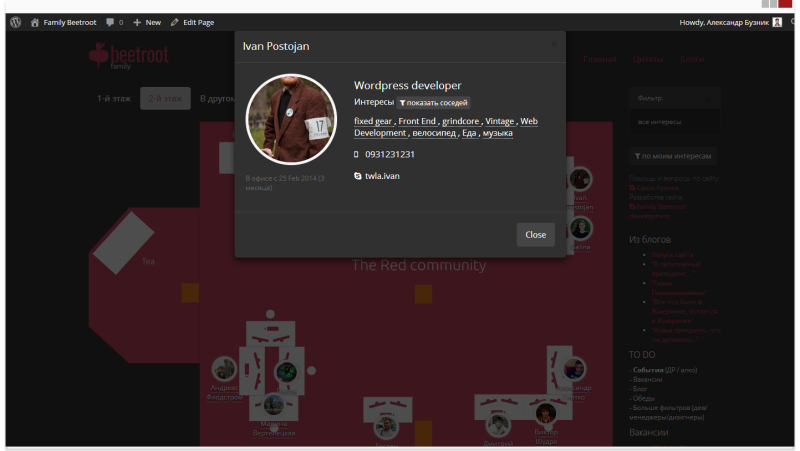This screenshot has width=800, height=451.
Task: Click the user avatar in admin bar
Action: [777, 22]
